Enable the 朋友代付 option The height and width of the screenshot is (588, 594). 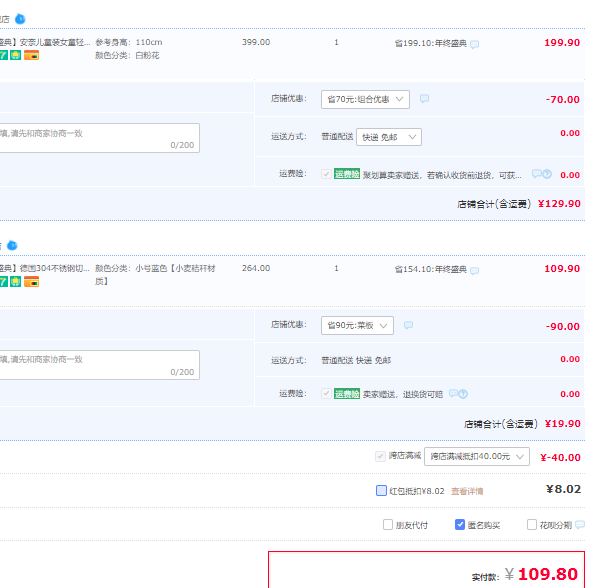[x=388, y=525]
